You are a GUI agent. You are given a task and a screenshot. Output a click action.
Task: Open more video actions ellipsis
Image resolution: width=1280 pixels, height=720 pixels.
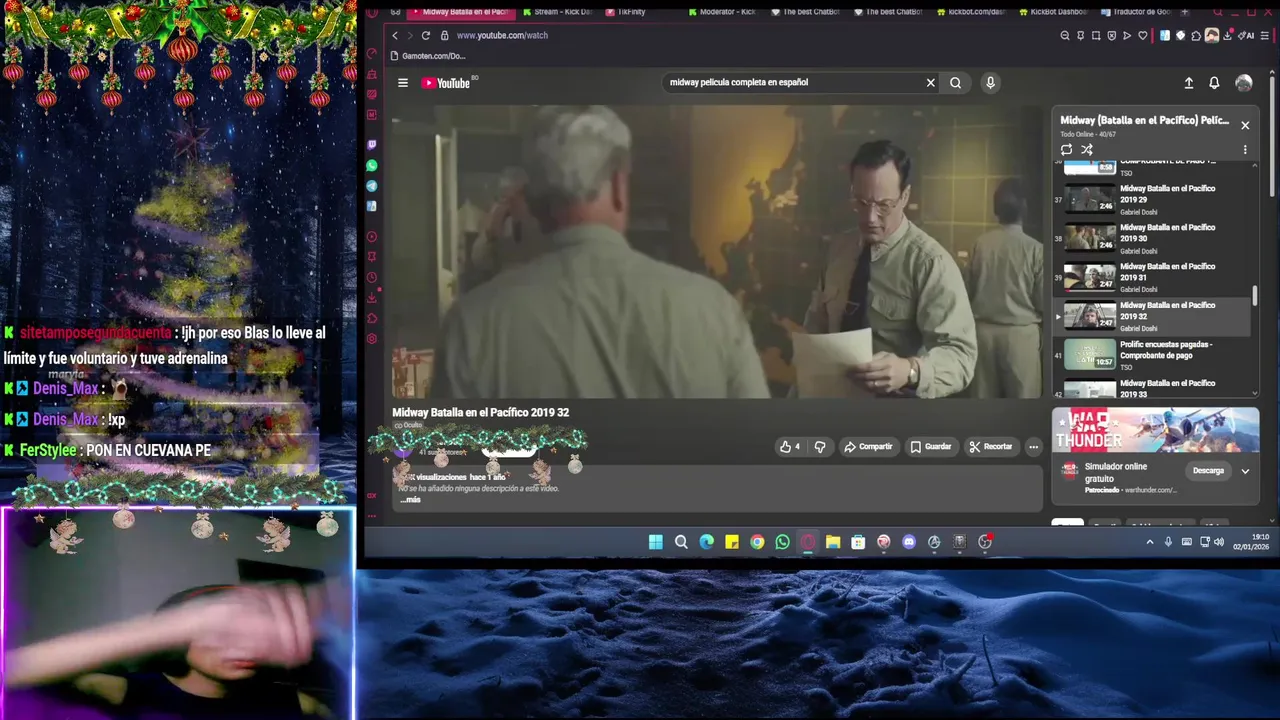[1033, 447]
